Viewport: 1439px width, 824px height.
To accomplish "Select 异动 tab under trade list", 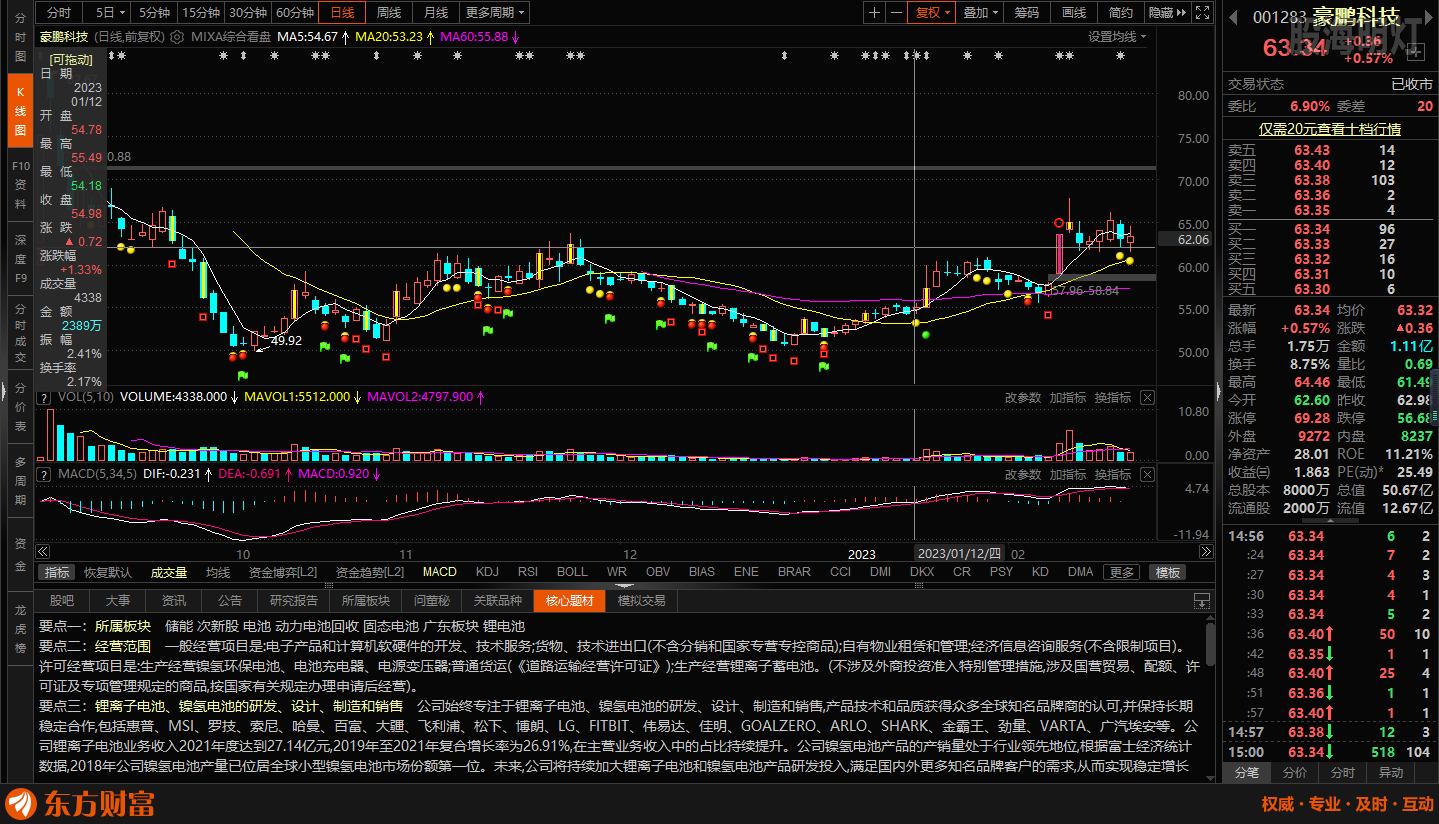I will (x=1391, y=773).
